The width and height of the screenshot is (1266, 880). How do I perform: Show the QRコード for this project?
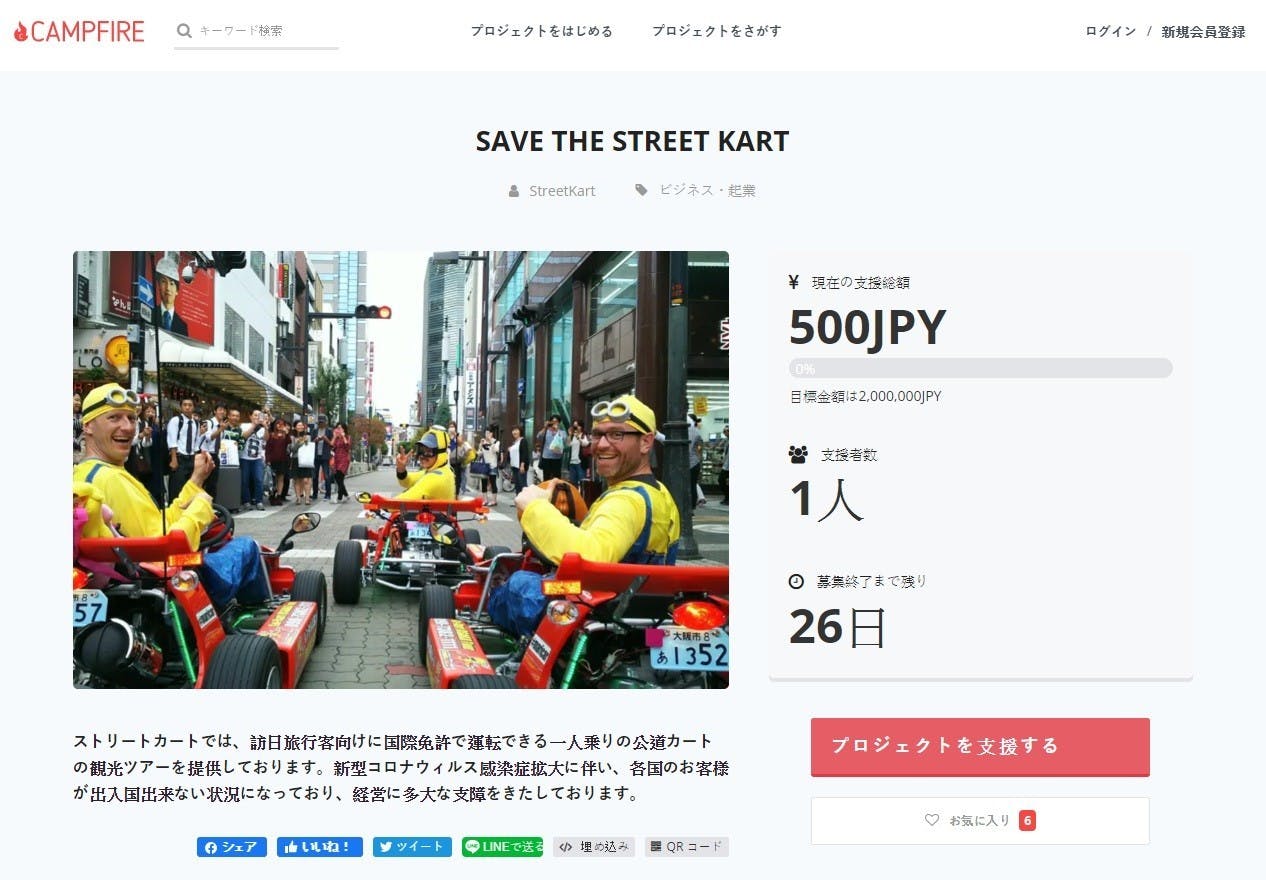click(x=687, y=847)
